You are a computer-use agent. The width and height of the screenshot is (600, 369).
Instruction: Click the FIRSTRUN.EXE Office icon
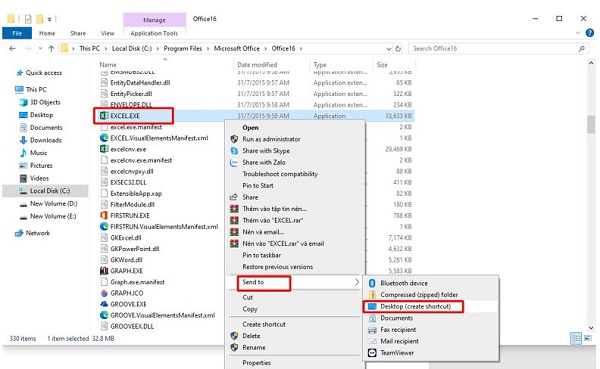point(104,216)
